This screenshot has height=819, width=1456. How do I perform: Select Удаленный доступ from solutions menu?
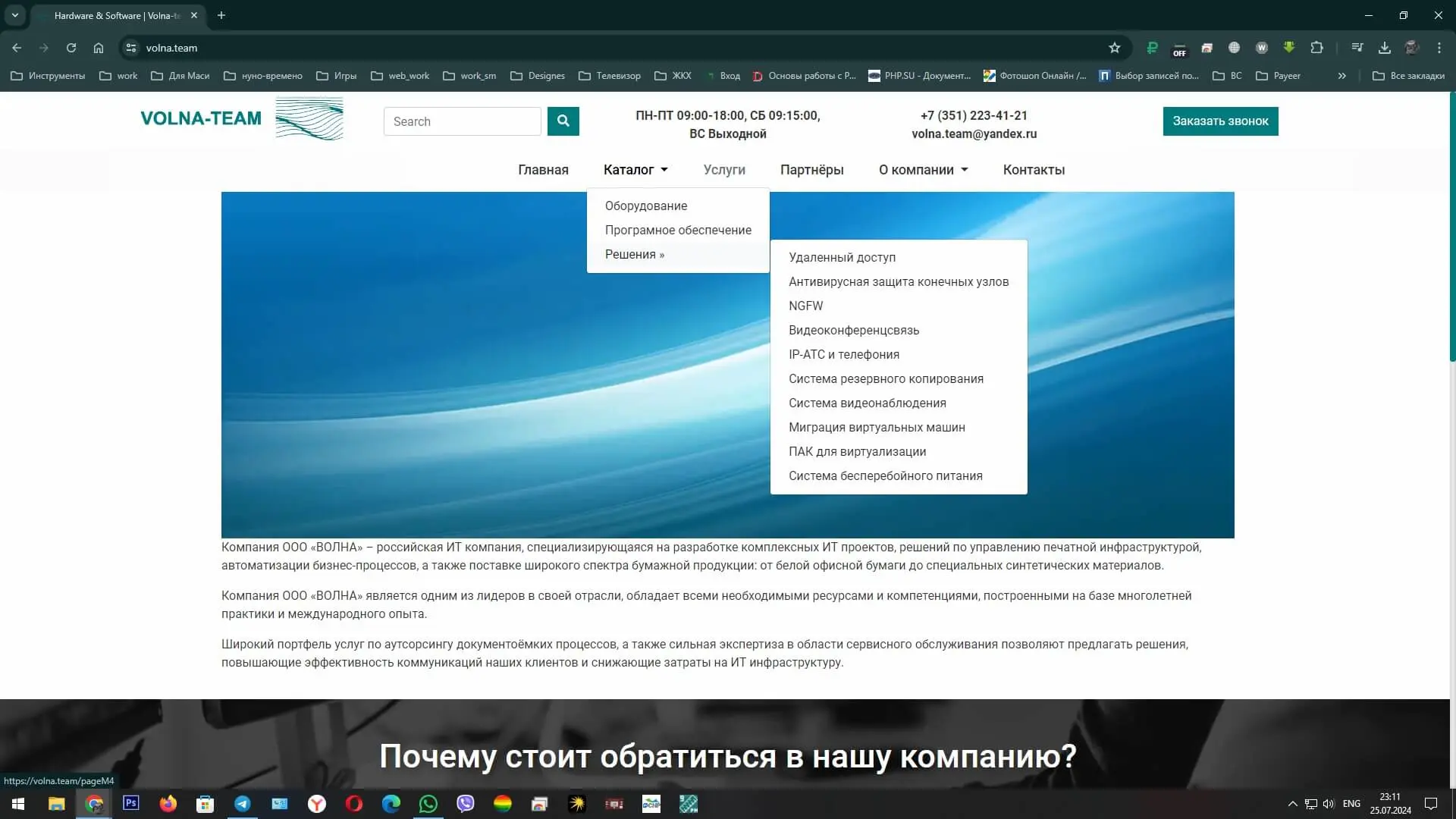click(x=842, y=257)
